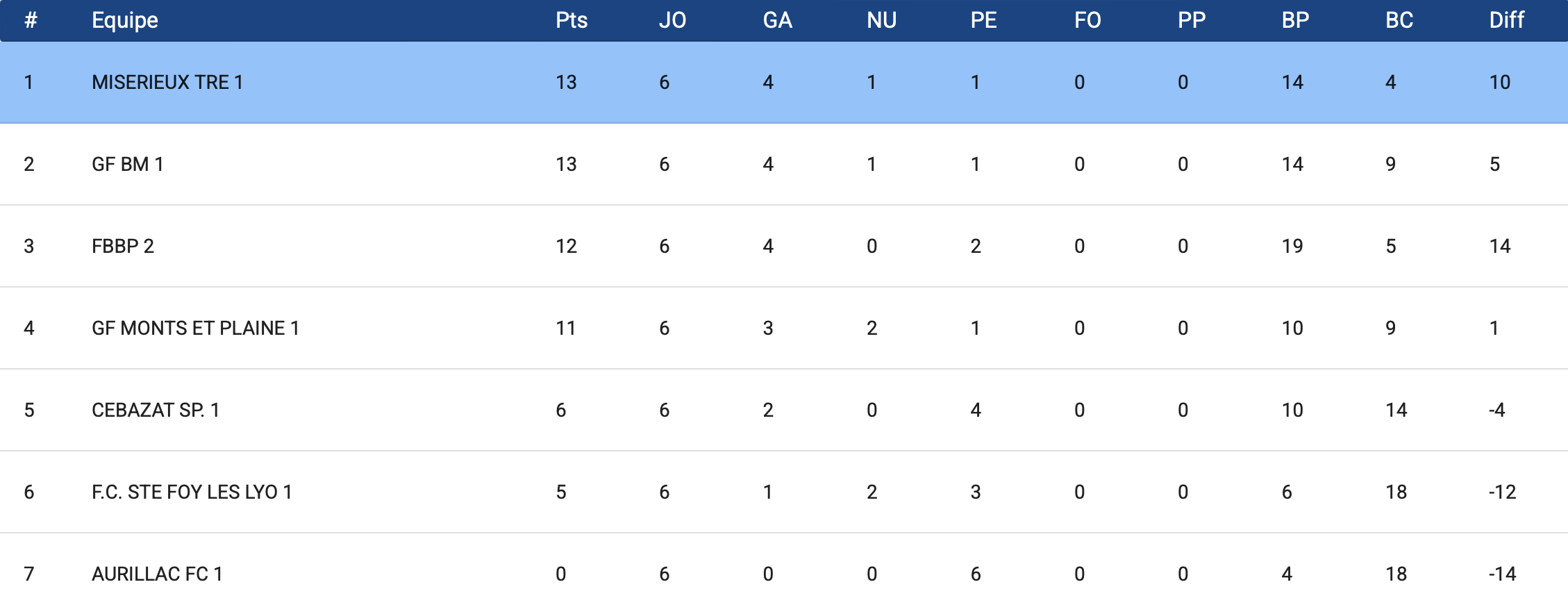Click GF MONTS ET PLAINE 1
Viewport: 1568px width, 614px height.
point(195,329)
